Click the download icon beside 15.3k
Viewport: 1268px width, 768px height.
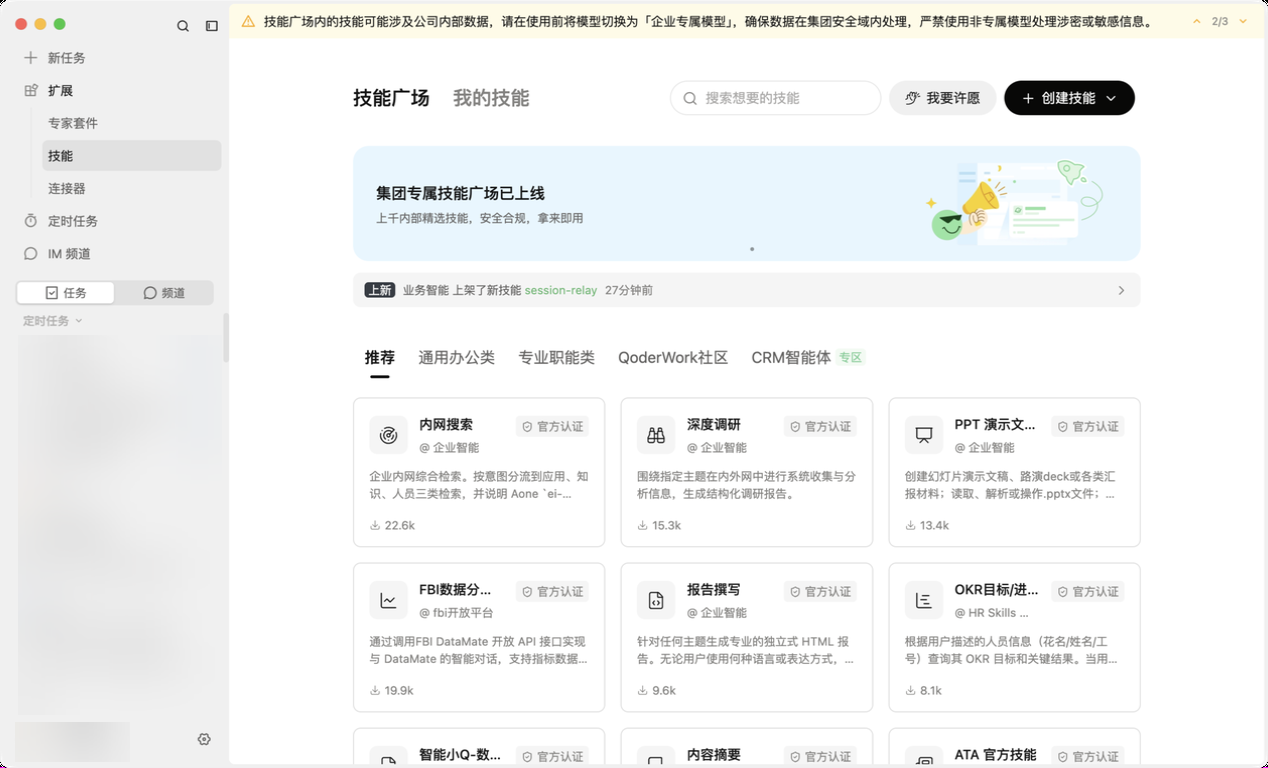click(x=643, y=525)
